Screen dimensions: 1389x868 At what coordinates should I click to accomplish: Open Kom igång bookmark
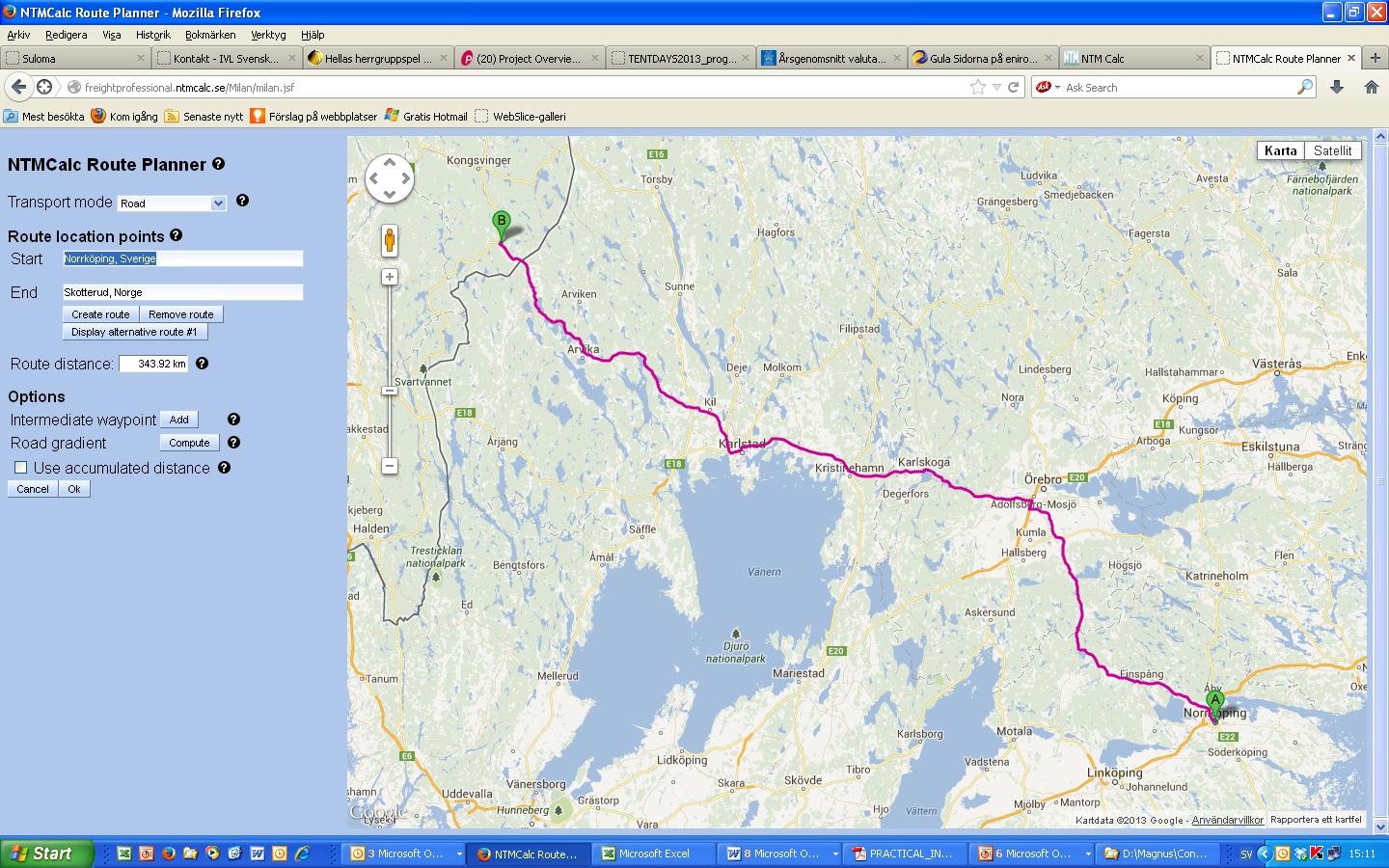click(x=124, y=116)
